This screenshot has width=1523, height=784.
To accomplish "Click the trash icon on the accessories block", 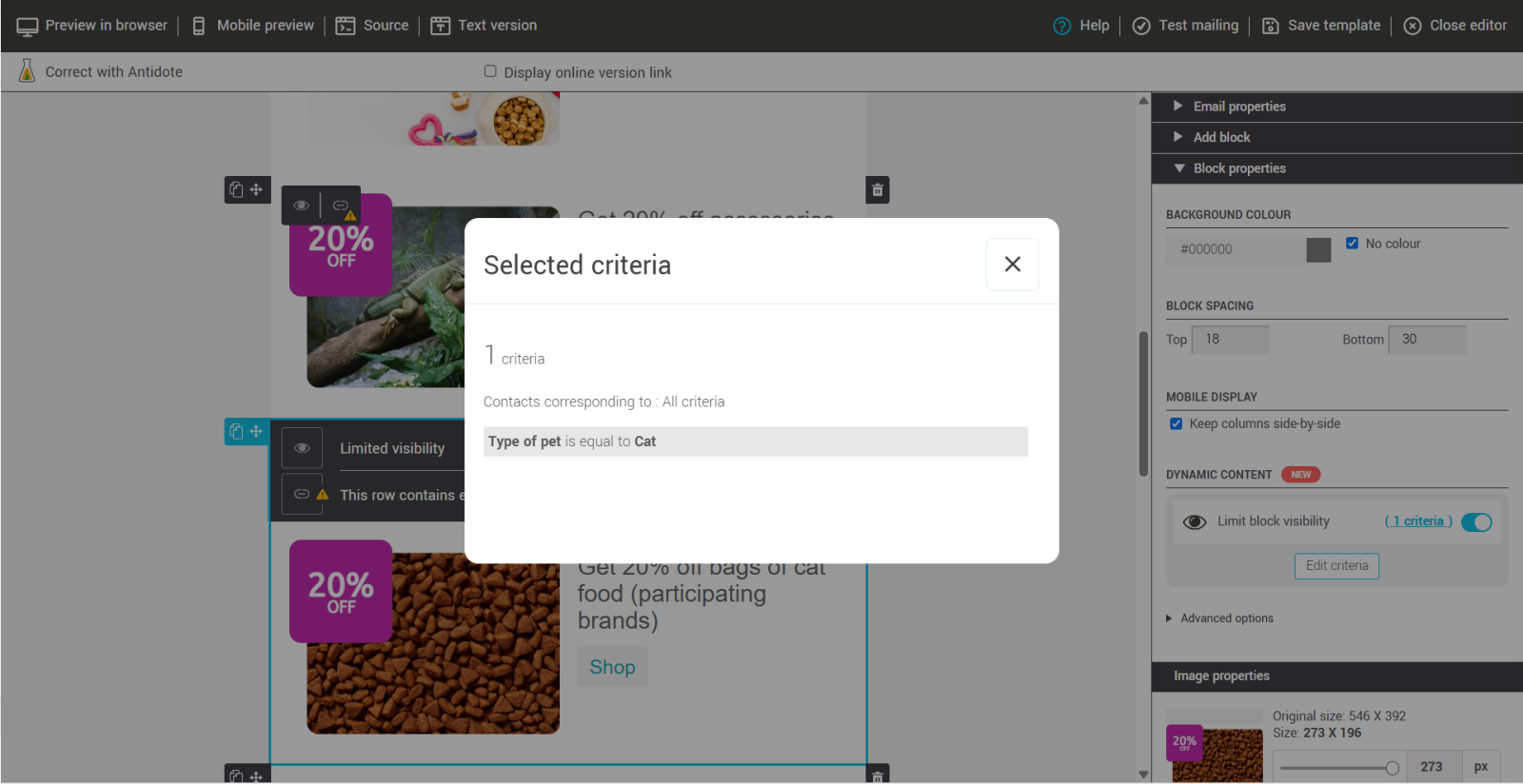I will (x=877, y=190).
